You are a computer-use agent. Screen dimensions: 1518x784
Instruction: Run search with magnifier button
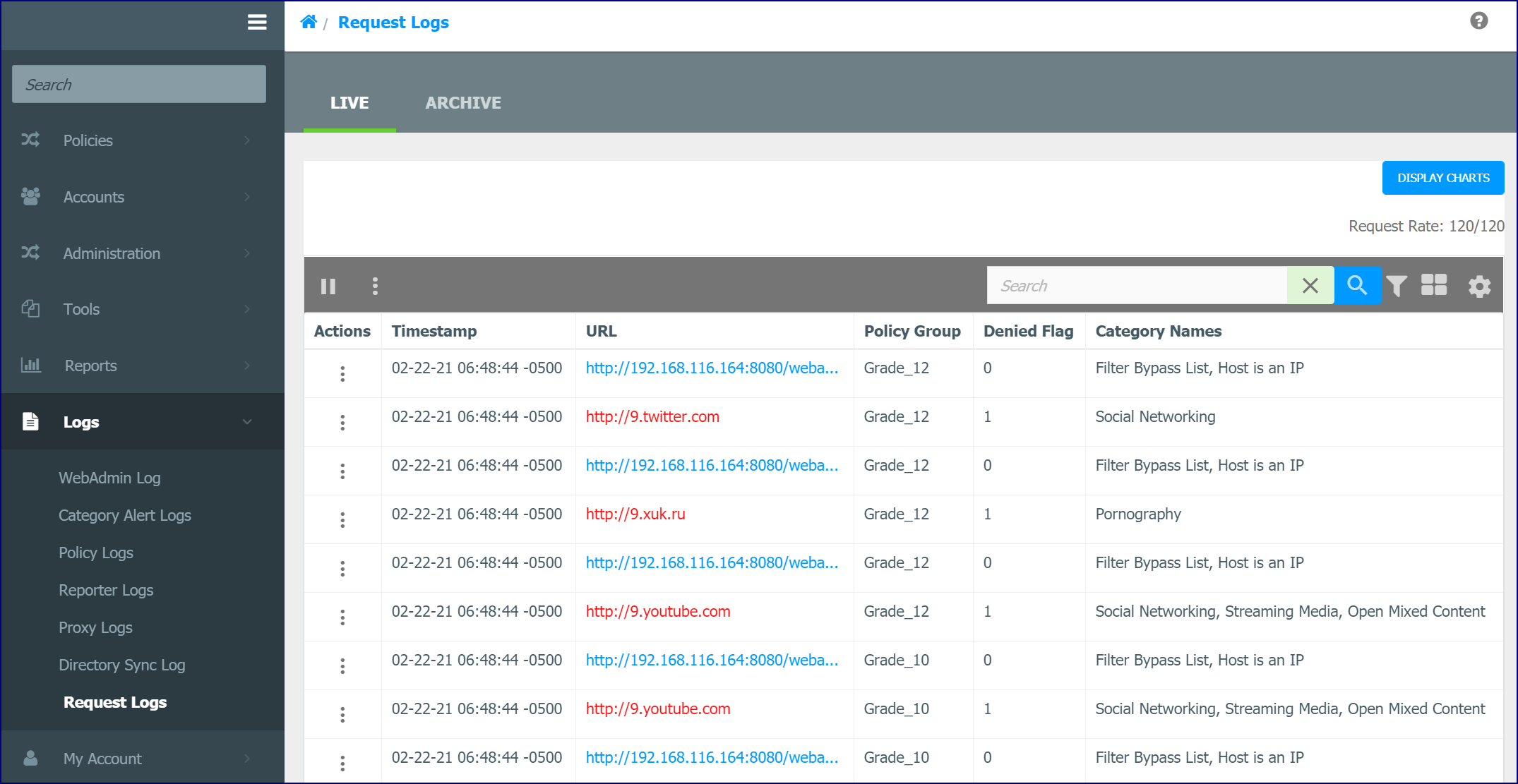pyautogui.click(x=1357, y=285)
